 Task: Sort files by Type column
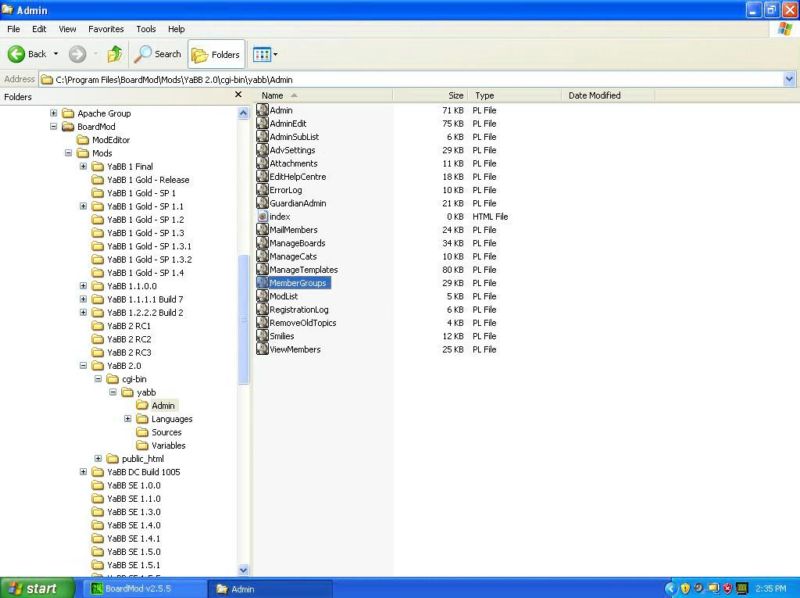[514, 95]
